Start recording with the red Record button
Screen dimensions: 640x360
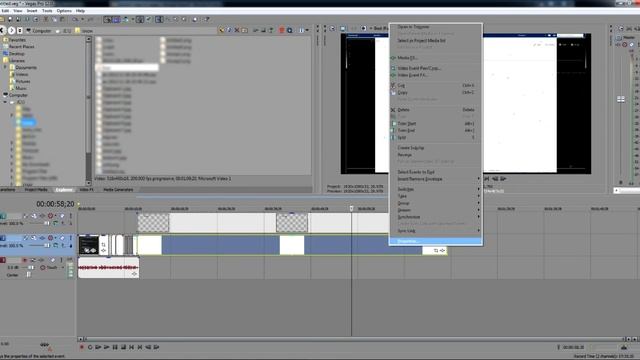click(x=82, y=347)
